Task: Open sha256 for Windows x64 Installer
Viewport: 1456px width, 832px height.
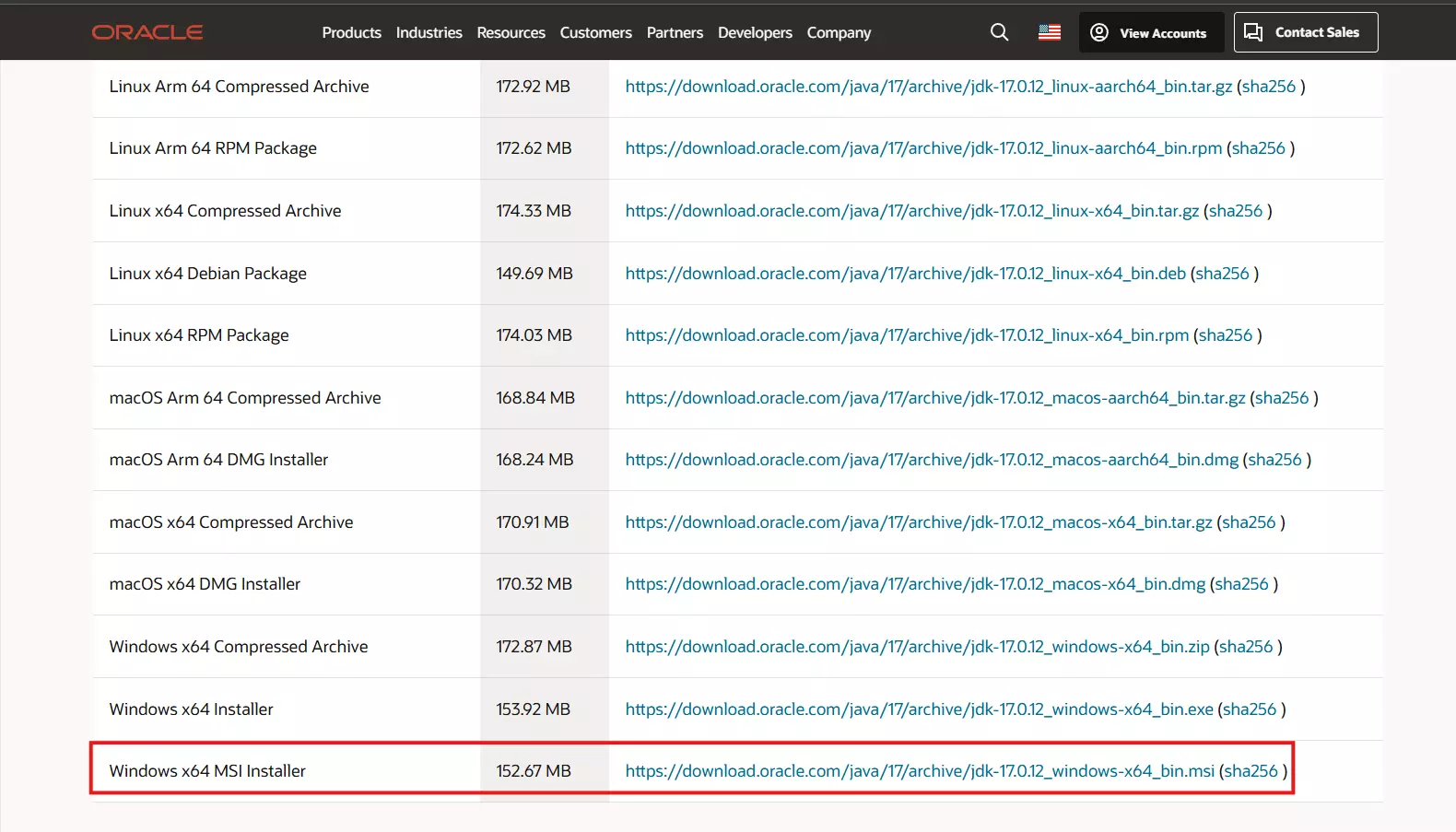Action: coord(1250,709)
